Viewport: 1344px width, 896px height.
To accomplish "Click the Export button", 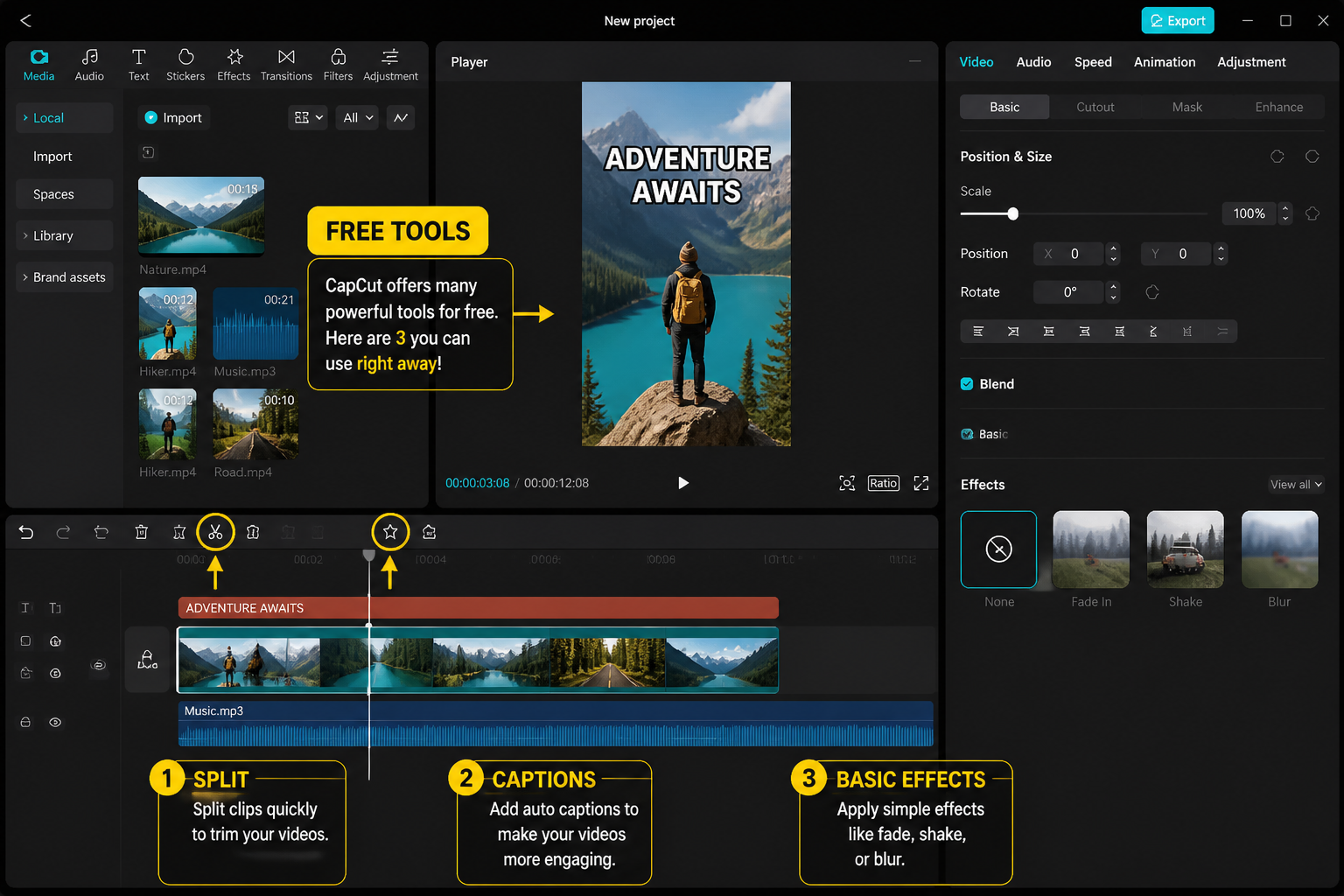I will [x=1177, y=20].
